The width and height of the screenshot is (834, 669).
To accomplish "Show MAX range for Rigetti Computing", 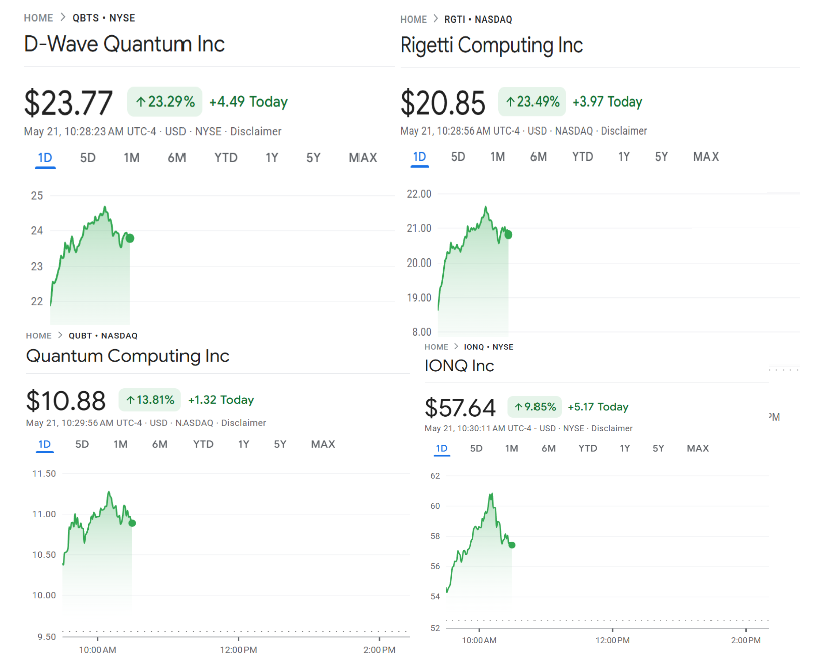I will [x=706, y=157].
